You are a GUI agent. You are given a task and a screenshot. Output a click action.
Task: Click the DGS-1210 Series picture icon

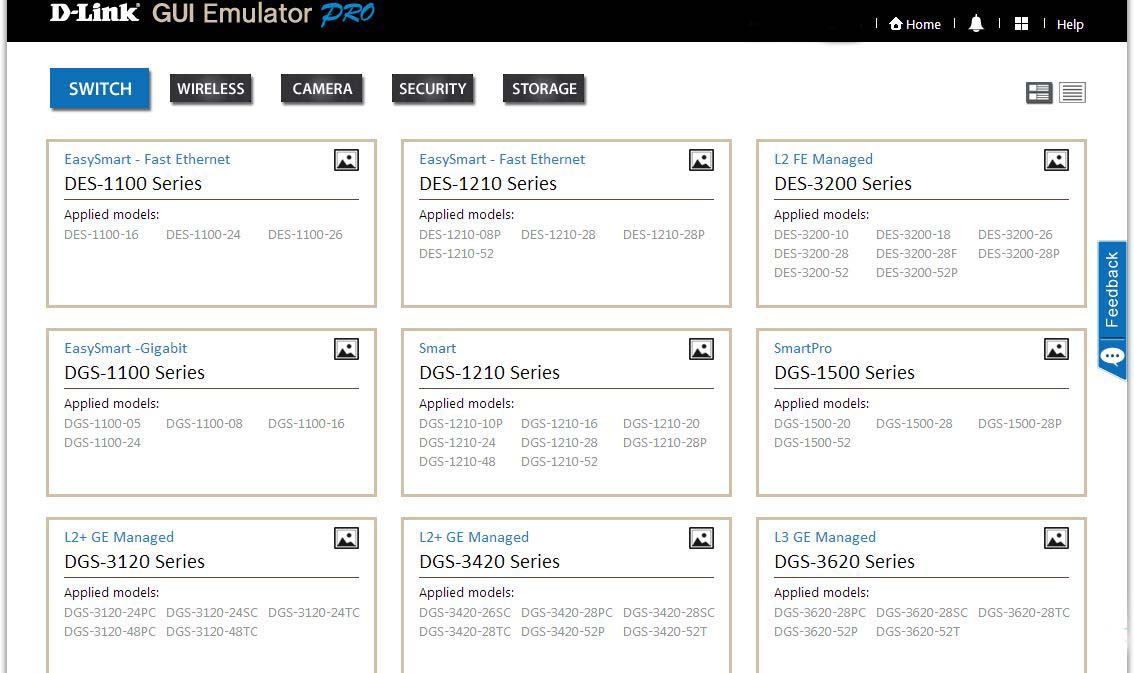(701, 349)
